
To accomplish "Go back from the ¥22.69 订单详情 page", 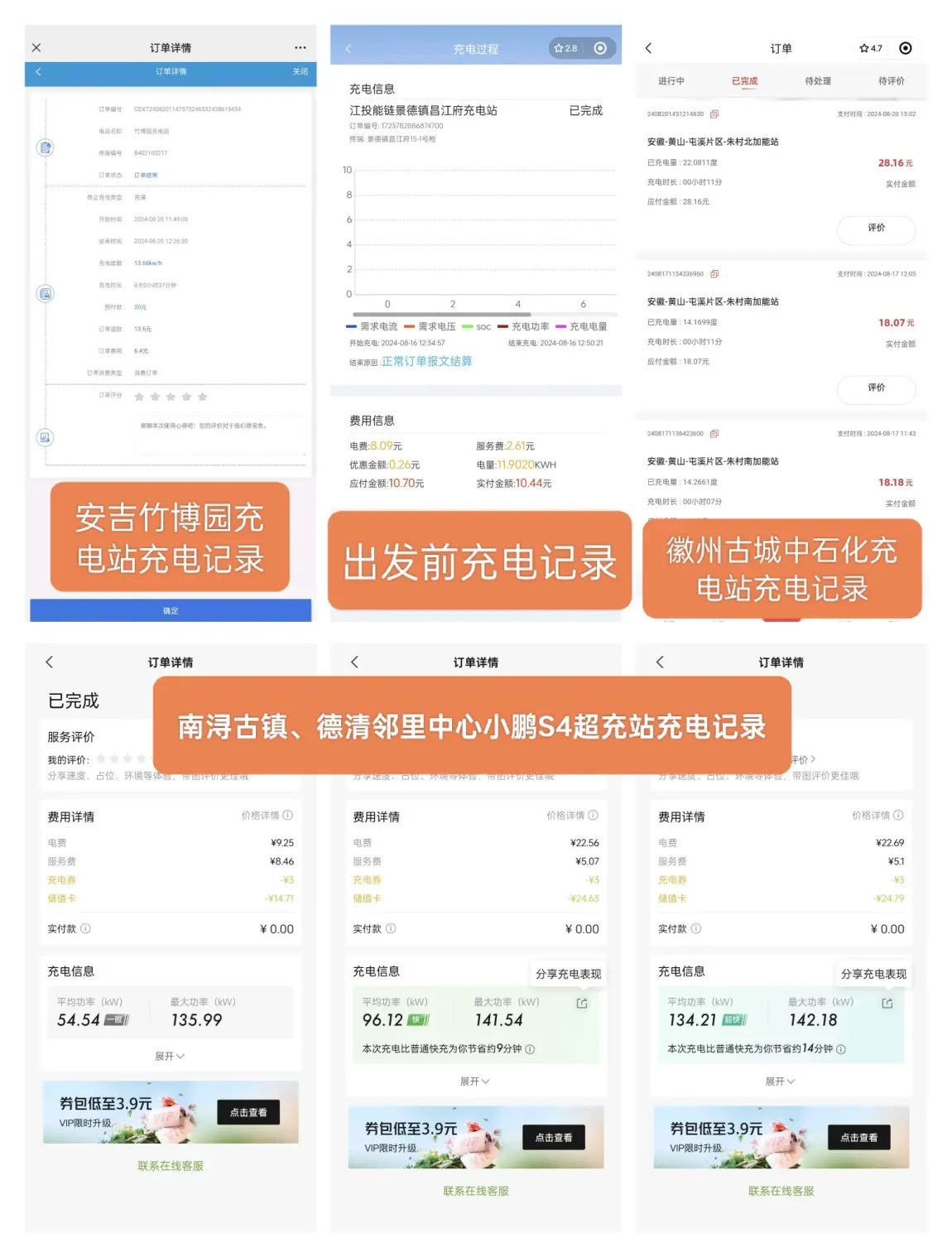I will (x=660, y=662).
